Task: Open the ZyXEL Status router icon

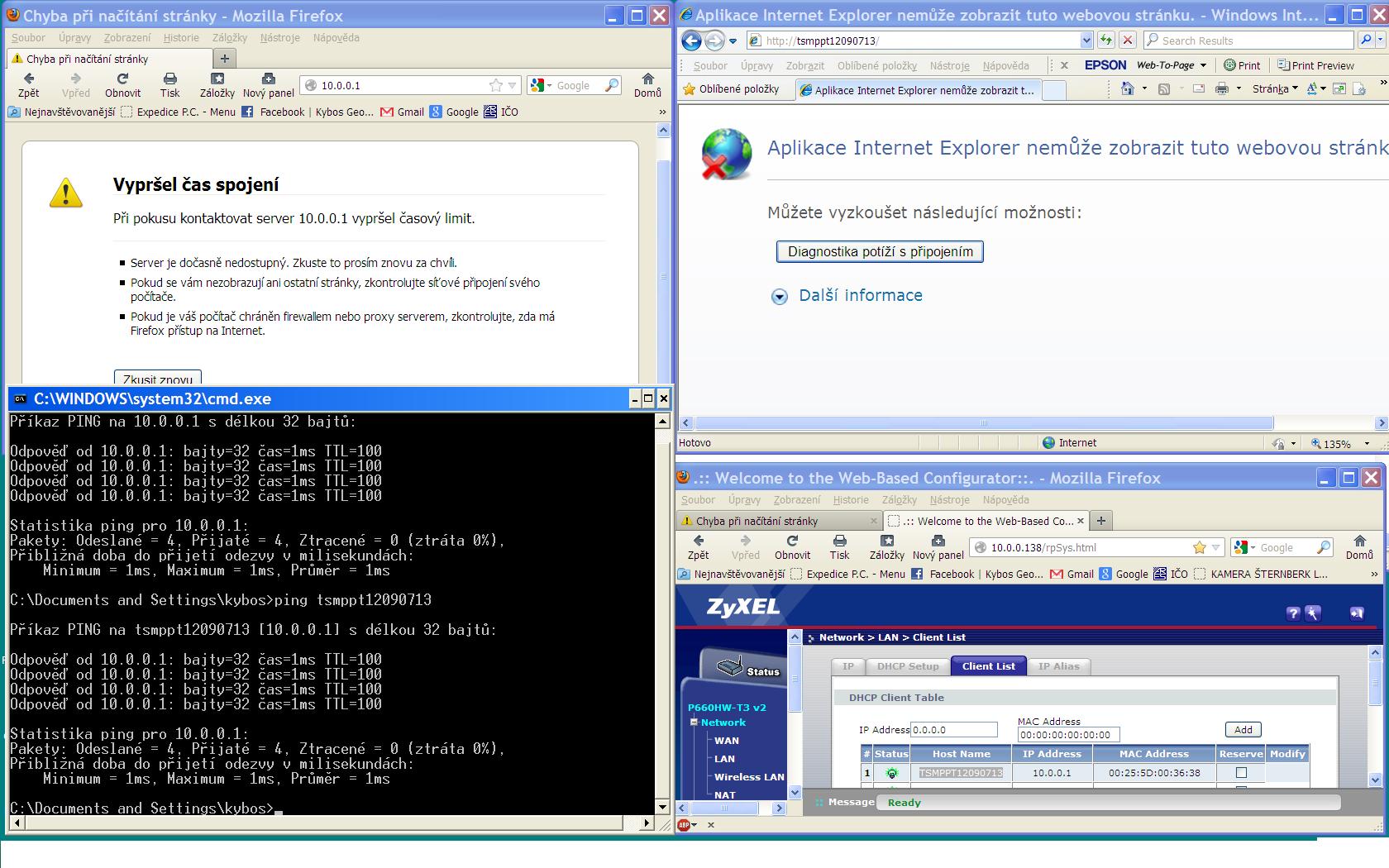Action: 729,666
